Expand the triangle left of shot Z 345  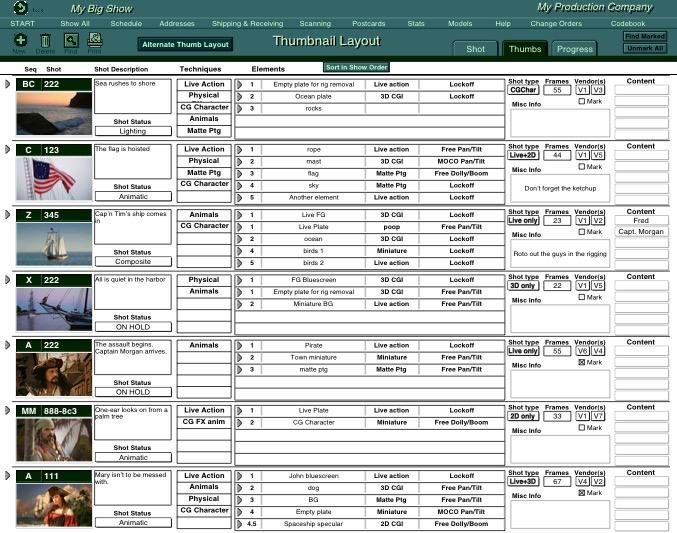click(8, 214)
